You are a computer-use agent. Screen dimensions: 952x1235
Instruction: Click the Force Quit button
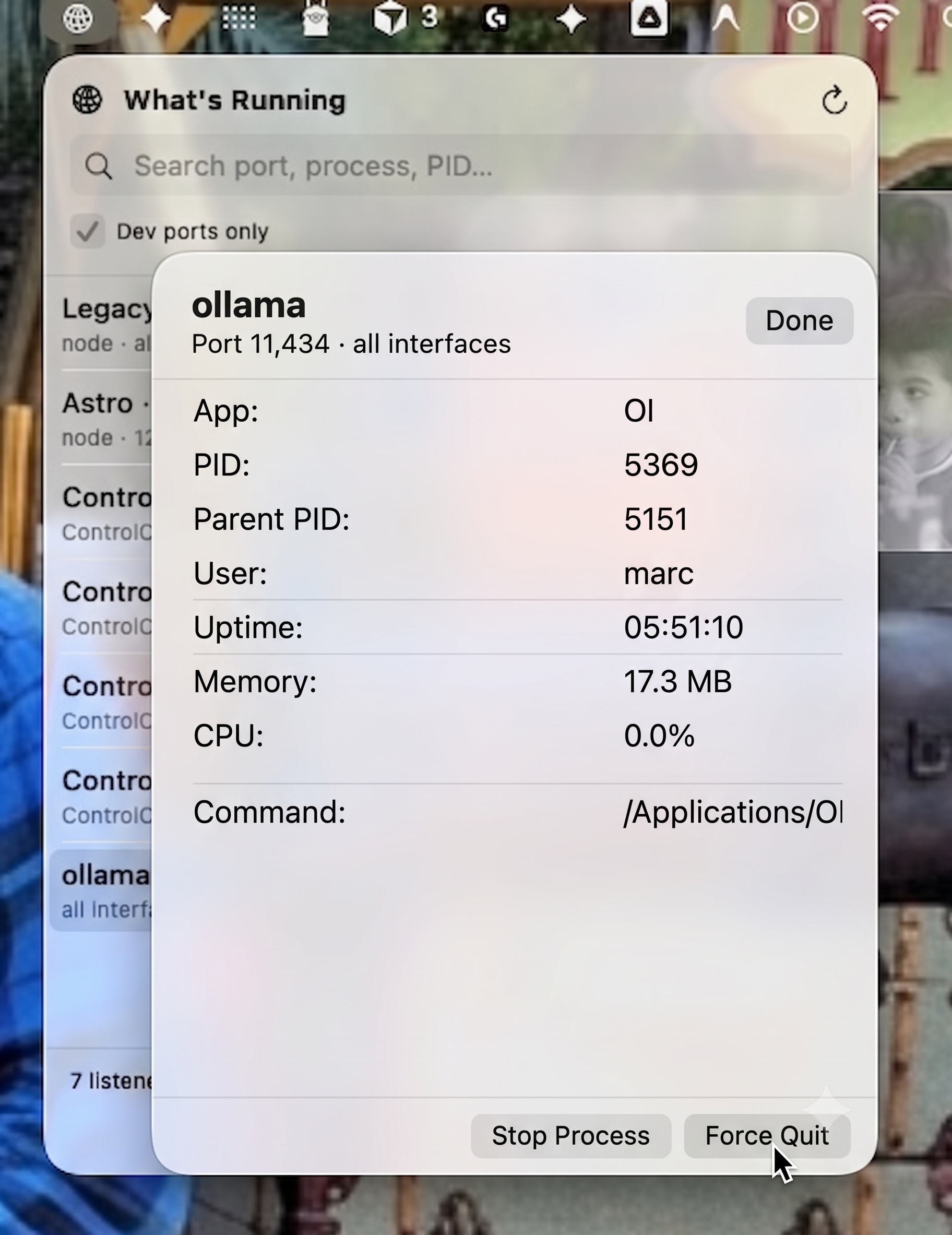(x=767, y=1136)
